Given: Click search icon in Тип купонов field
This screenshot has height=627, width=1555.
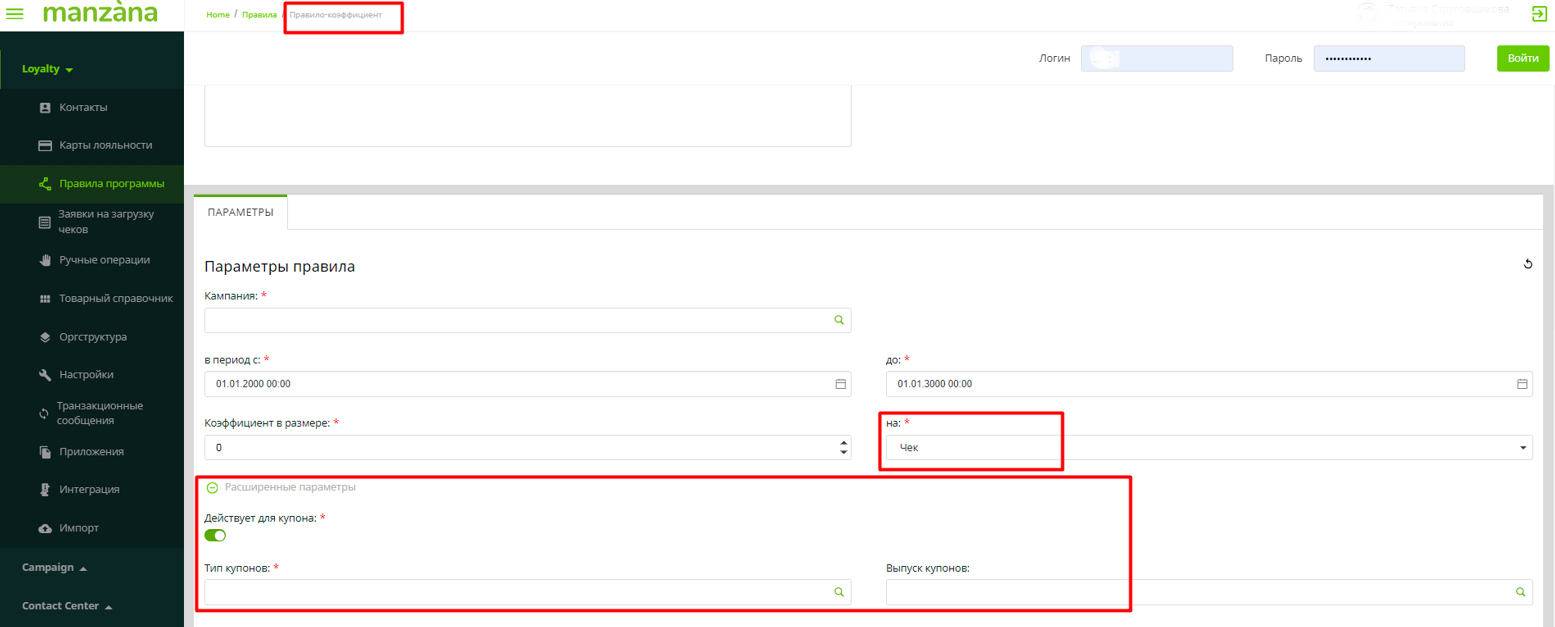Looking at the screenshot, I should click(x=839, y=592).
